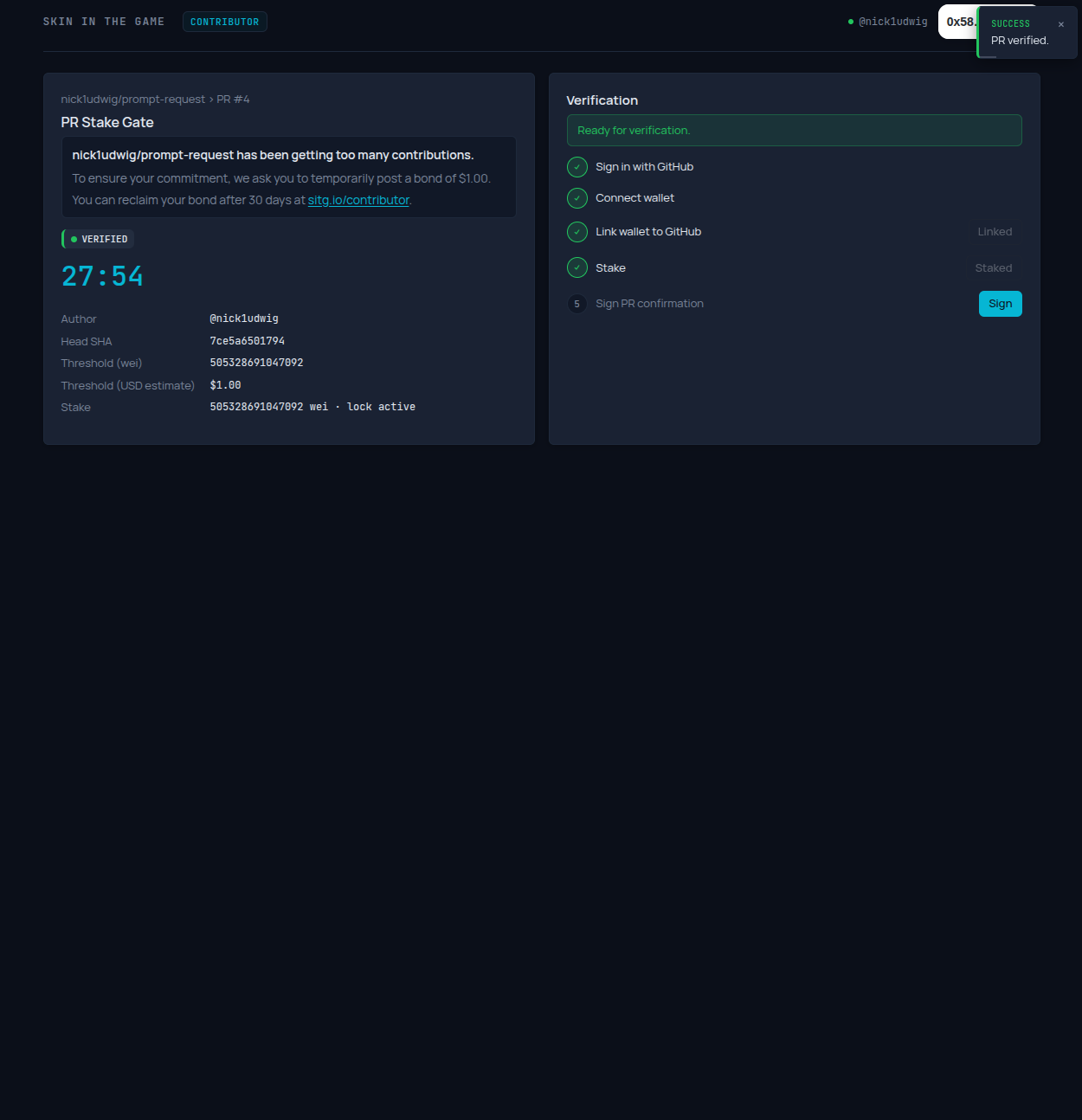Click the green VERIFIED status badge

click(x=99, y=239)
